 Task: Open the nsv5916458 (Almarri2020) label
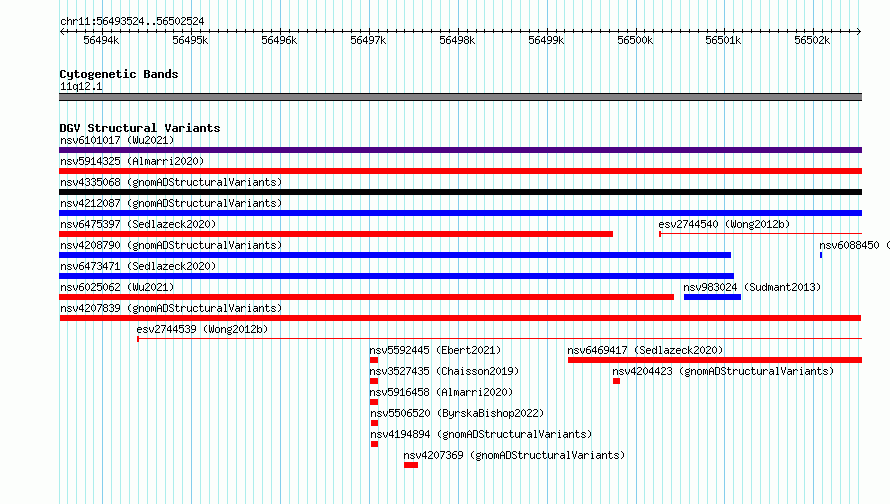[441, 392]
